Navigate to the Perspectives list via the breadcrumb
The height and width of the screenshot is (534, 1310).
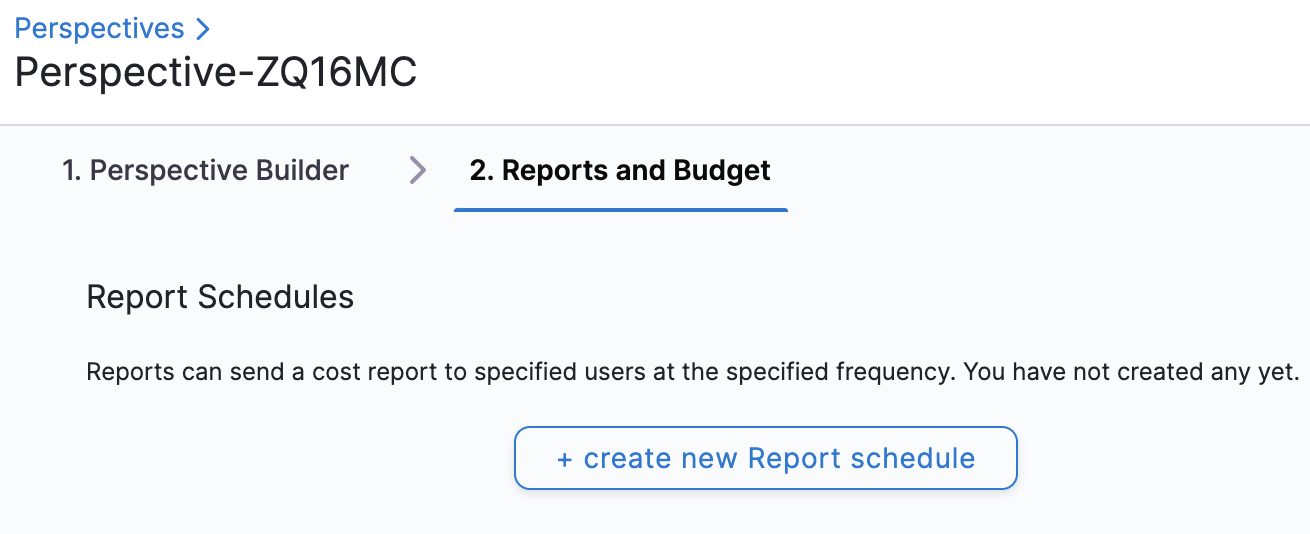(100, 29)
